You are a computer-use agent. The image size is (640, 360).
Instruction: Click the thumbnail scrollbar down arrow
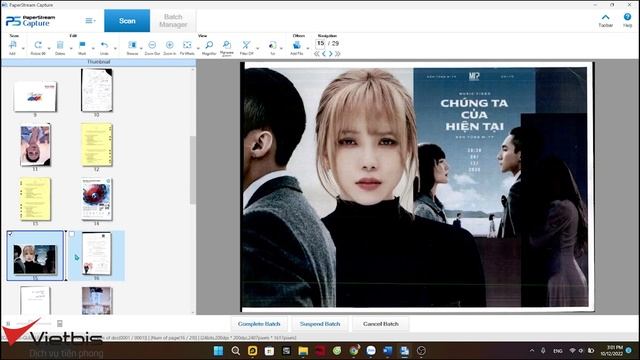coord(193,312)
